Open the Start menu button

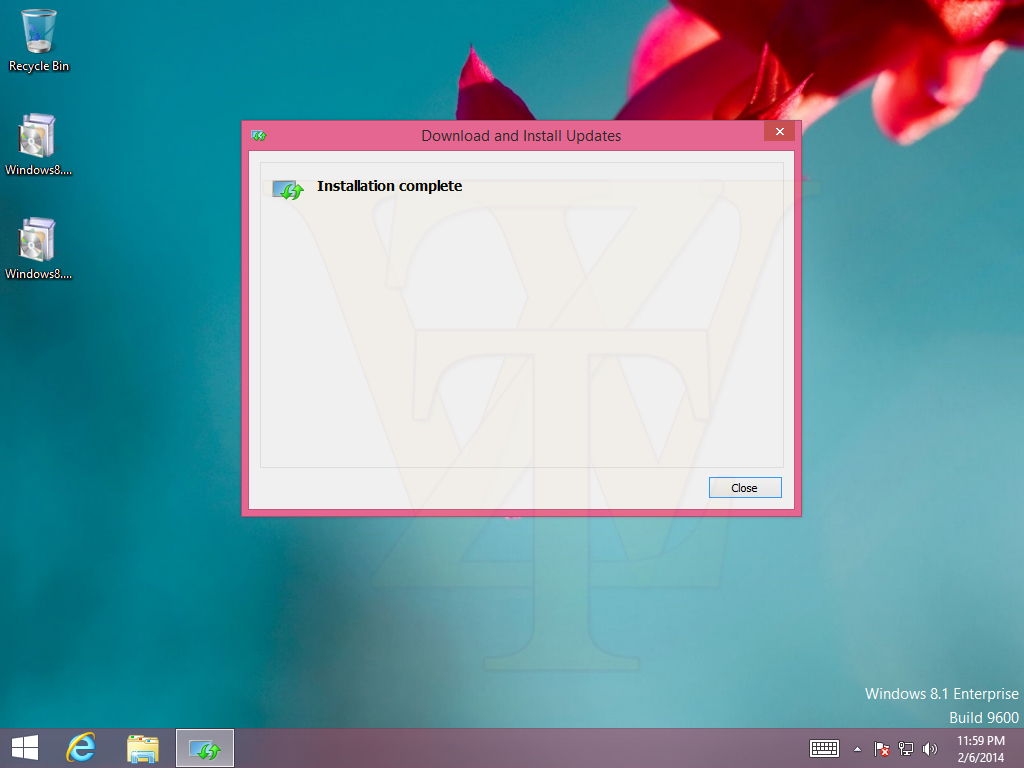tap(25, 748)
